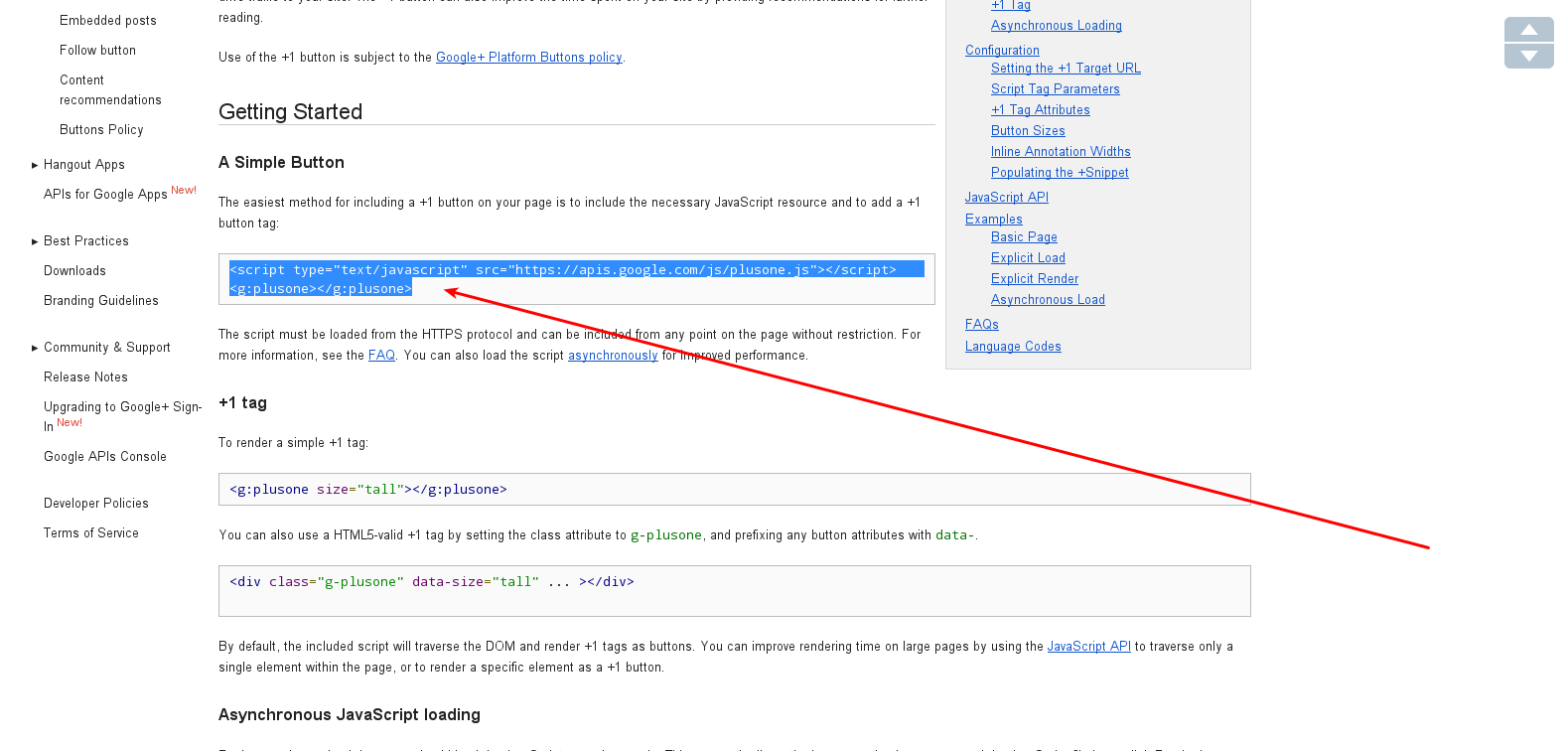Click the highlighted g:plusone closing tag line
This screenshot has height=751, width=1568.
click(x=320, y=289)
